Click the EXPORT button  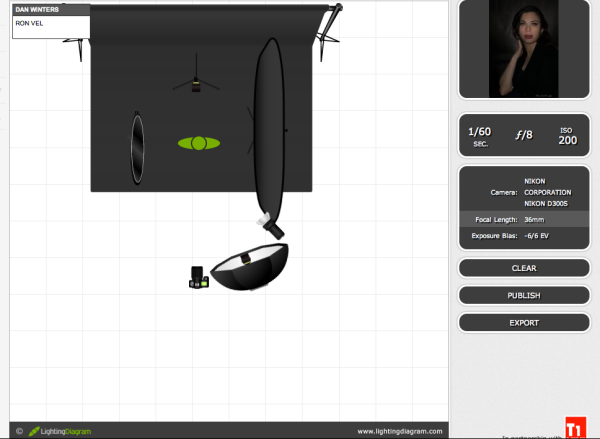pos(524,323)
